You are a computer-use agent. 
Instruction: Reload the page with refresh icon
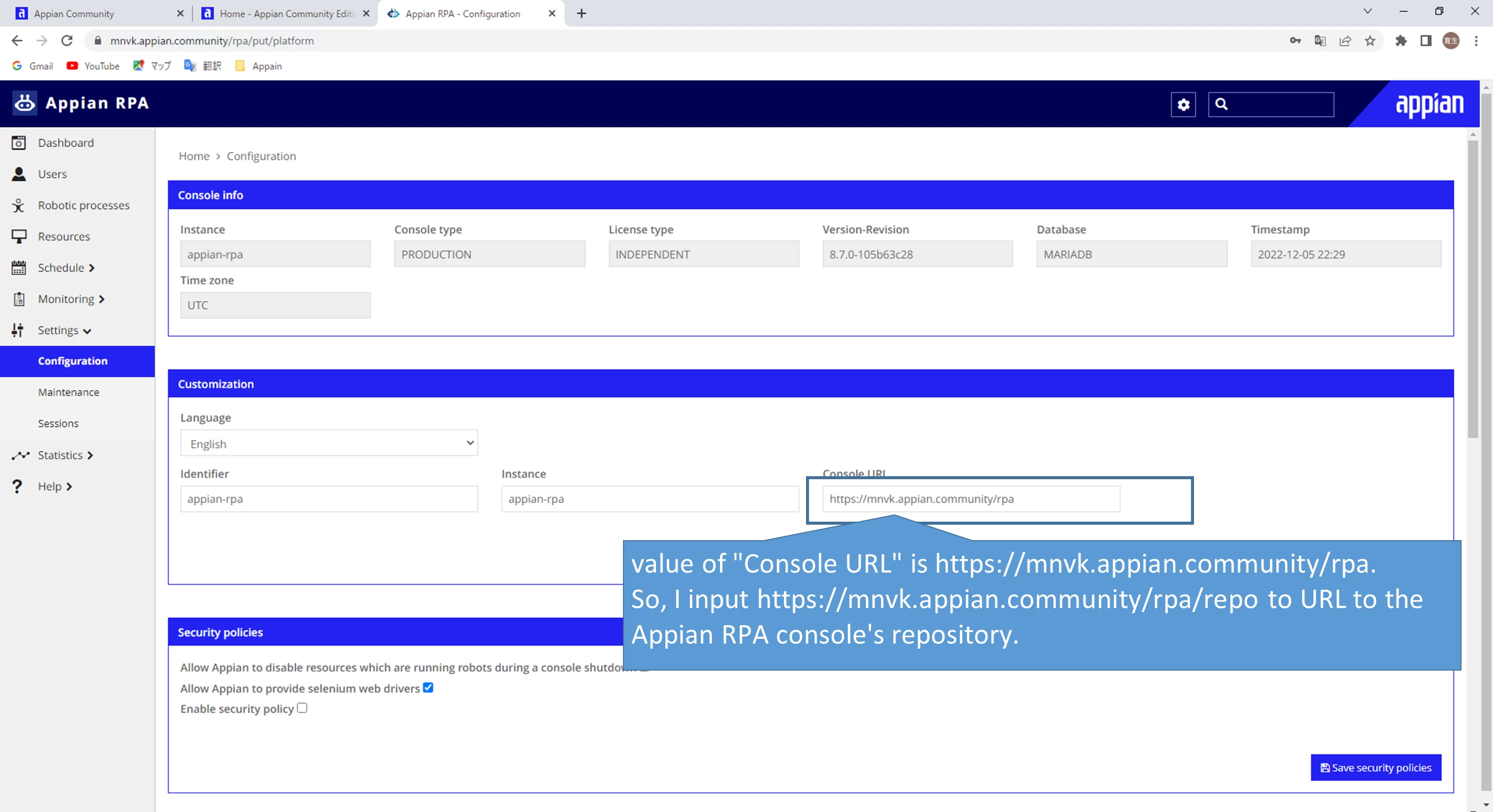(66, 40)
